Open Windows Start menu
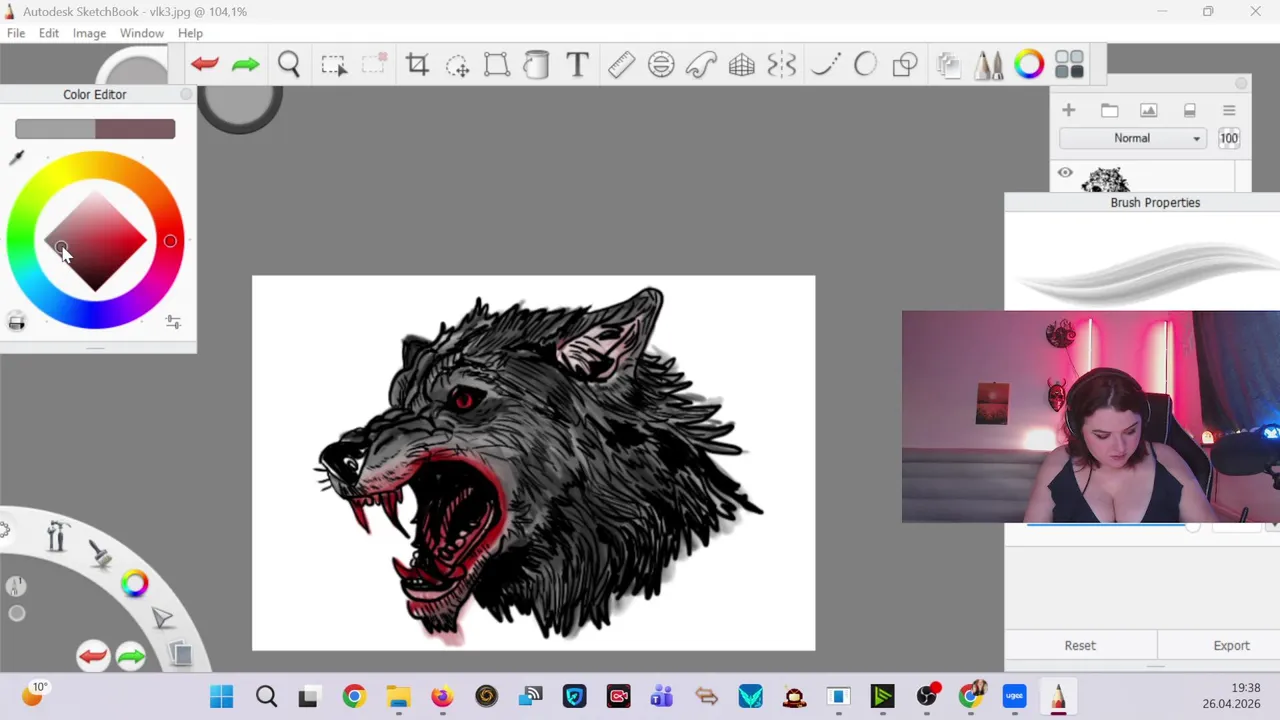The height and width of the screenshot is (720, 1280). pos(222,696)
